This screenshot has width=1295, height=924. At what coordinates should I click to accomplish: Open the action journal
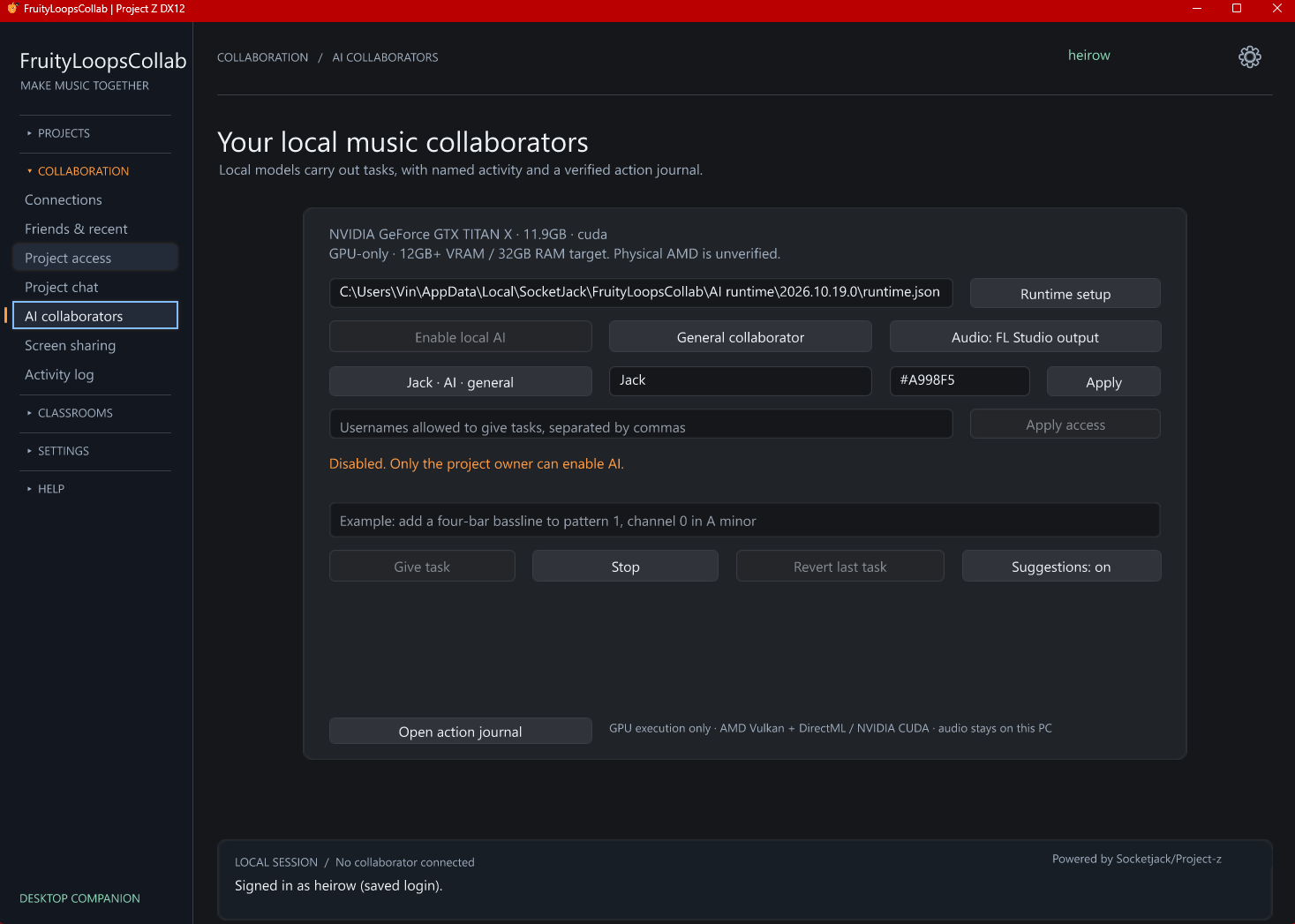pyautogui.click(x=461, y=732)
